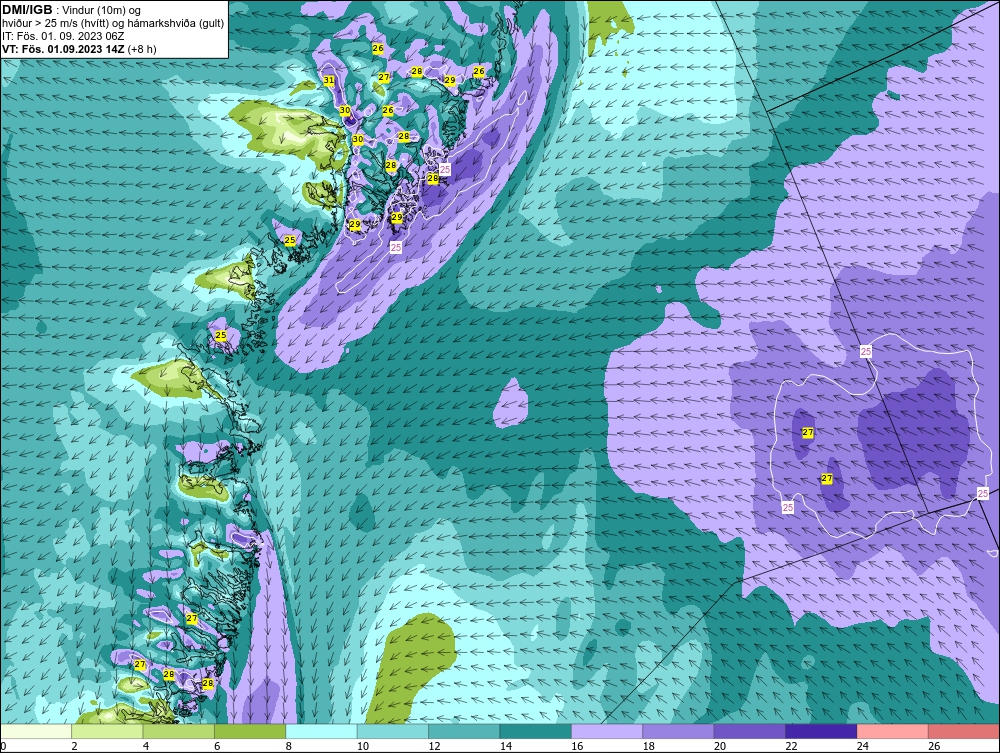Click the 12–14 m/s medium teal legend swatch

(465, 731)
